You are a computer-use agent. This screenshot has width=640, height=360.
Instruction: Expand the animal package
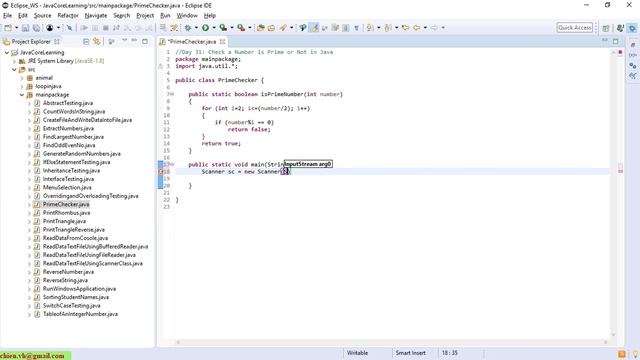(22, 78)
